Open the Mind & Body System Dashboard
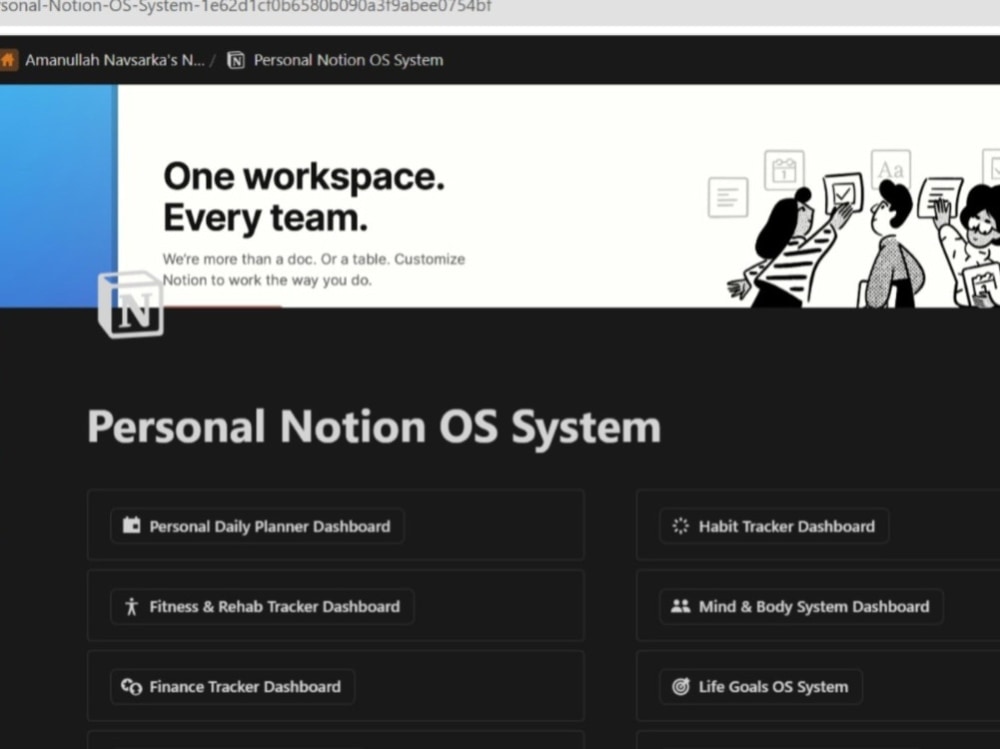Screen dimensions: 1000x749 (814, 606)
